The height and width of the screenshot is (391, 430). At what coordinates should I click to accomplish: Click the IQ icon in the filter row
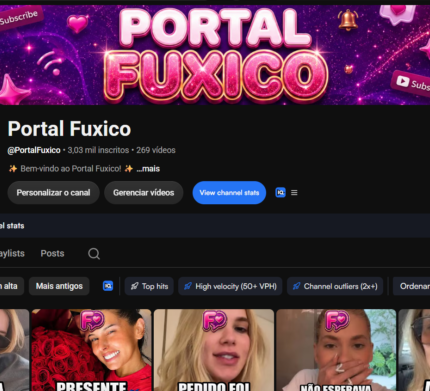click(x=108, y=286)
